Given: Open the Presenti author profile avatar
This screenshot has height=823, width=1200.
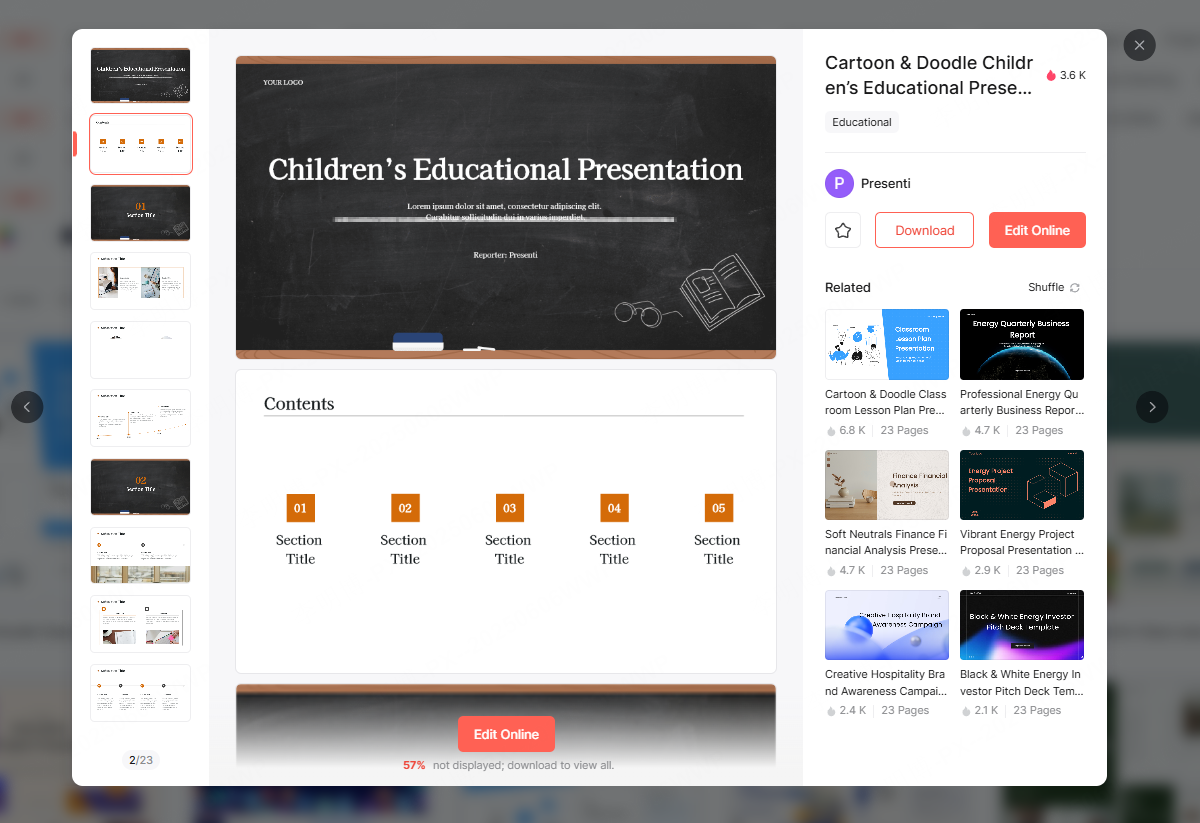Looking at the screenshot, I should [839, 183].
